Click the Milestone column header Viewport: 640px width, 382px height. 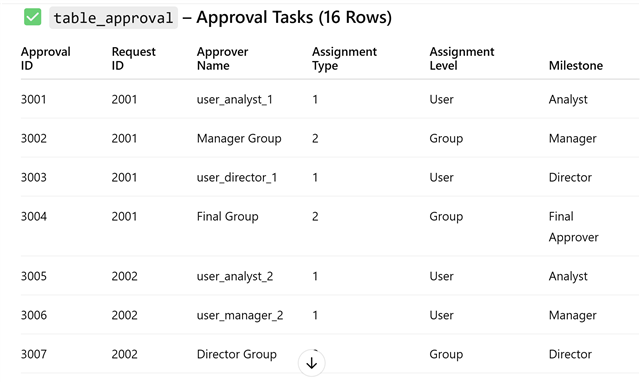[x=576, y=65]
